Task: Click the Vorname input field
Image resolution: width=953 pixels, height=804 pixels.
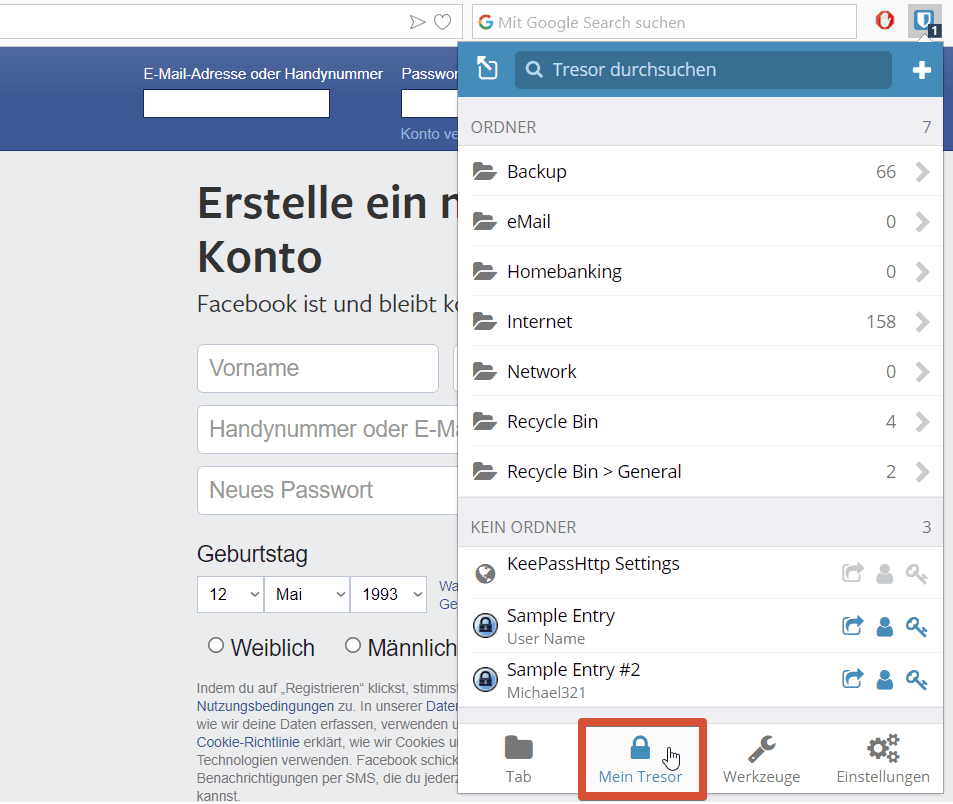Action: click(x=318, y=368)
